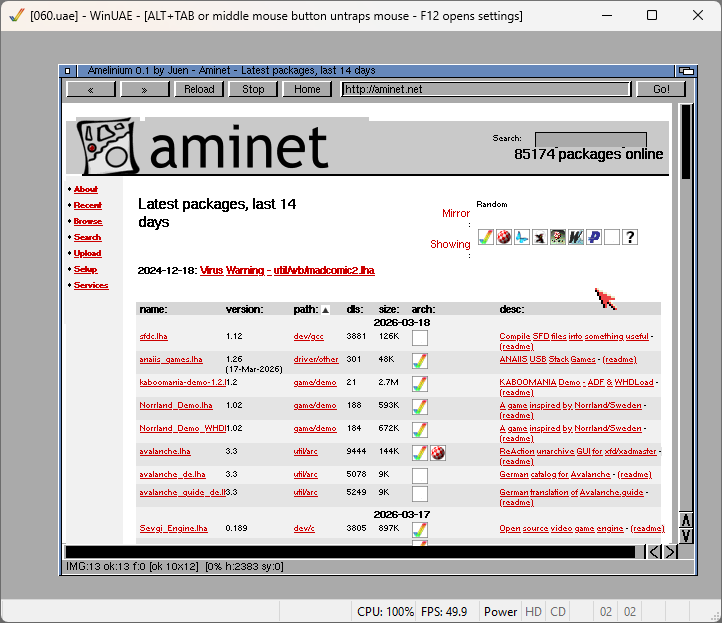Click the horizontal scrollbar thumb
The height and width of the screenshot is (623, 722).
[x=350, y=552]
